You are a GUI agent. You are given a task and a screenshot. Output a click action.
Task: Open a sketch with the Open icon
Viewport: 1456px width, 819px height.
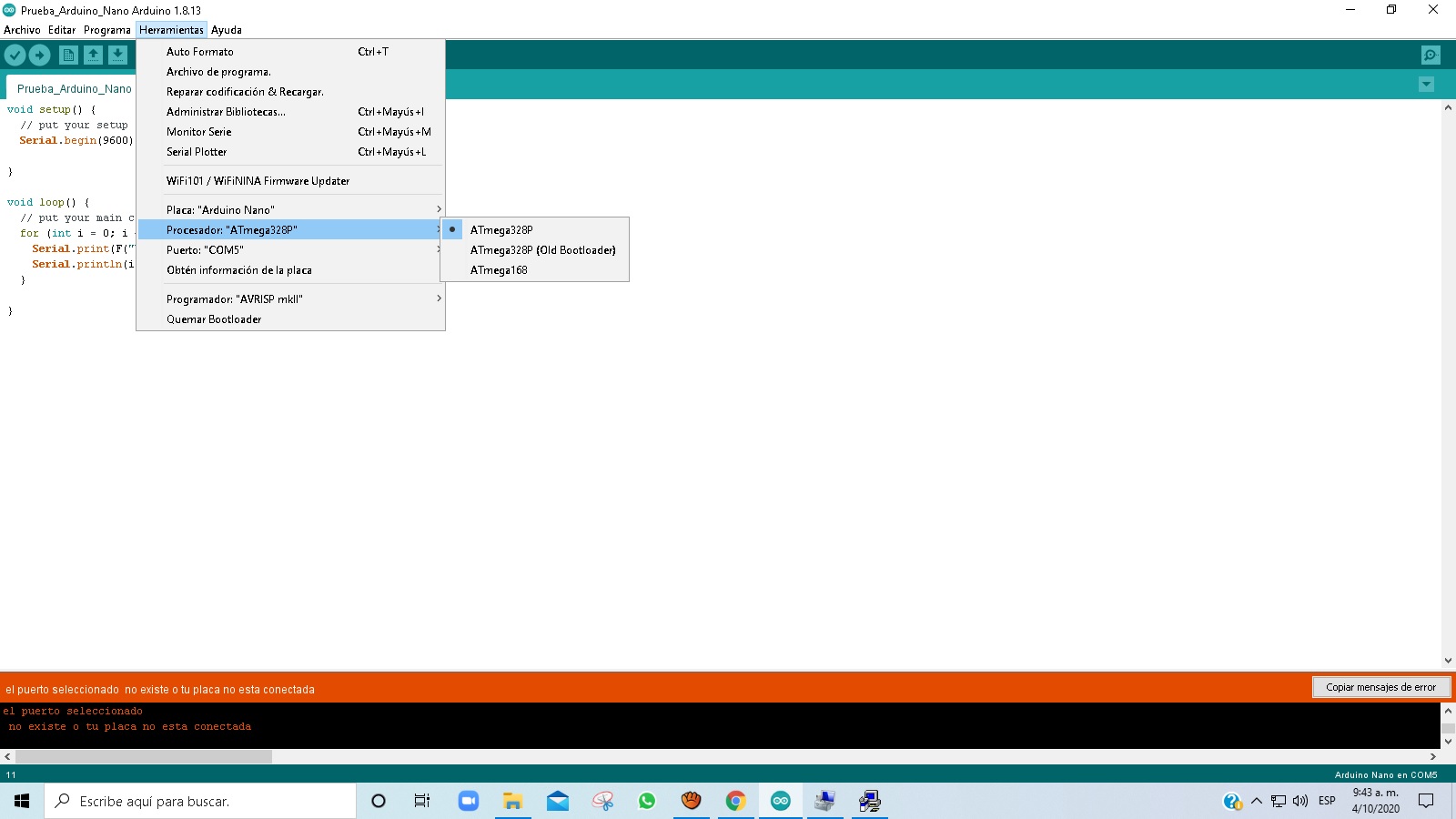[93, 56]
